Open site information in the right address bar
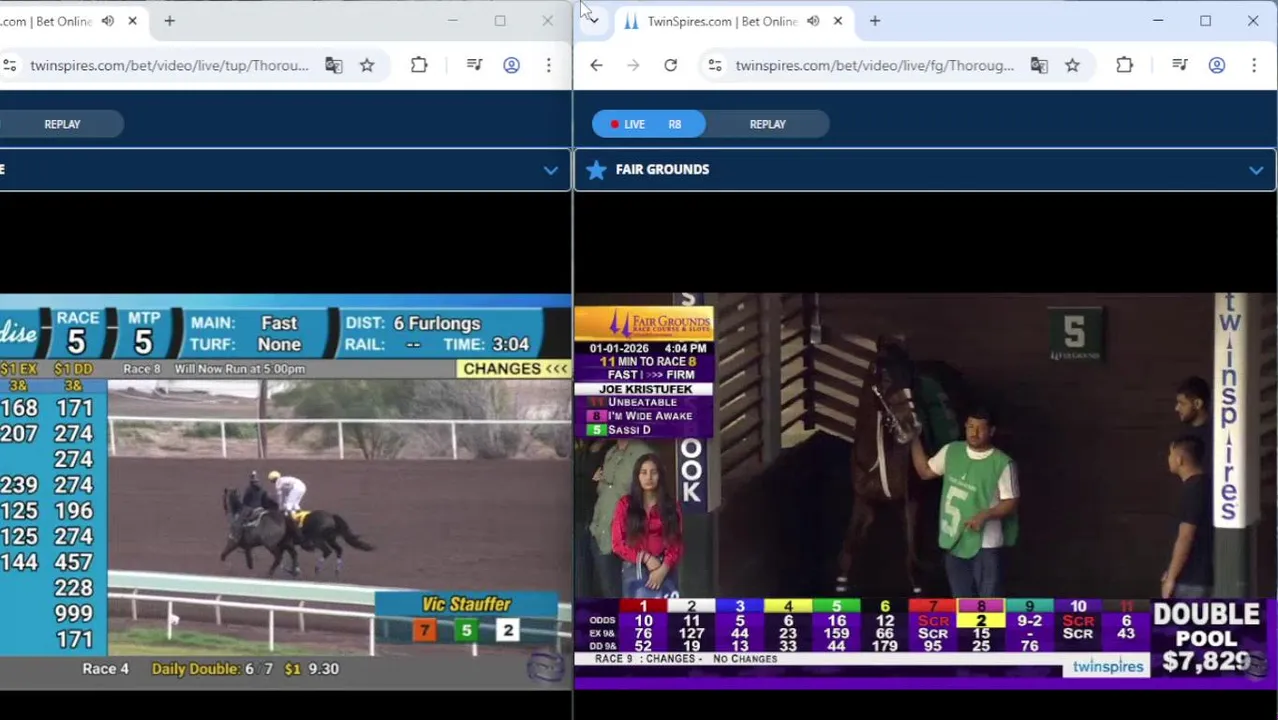This screenshot has height=720, width=1278. [x=714, y=65]
